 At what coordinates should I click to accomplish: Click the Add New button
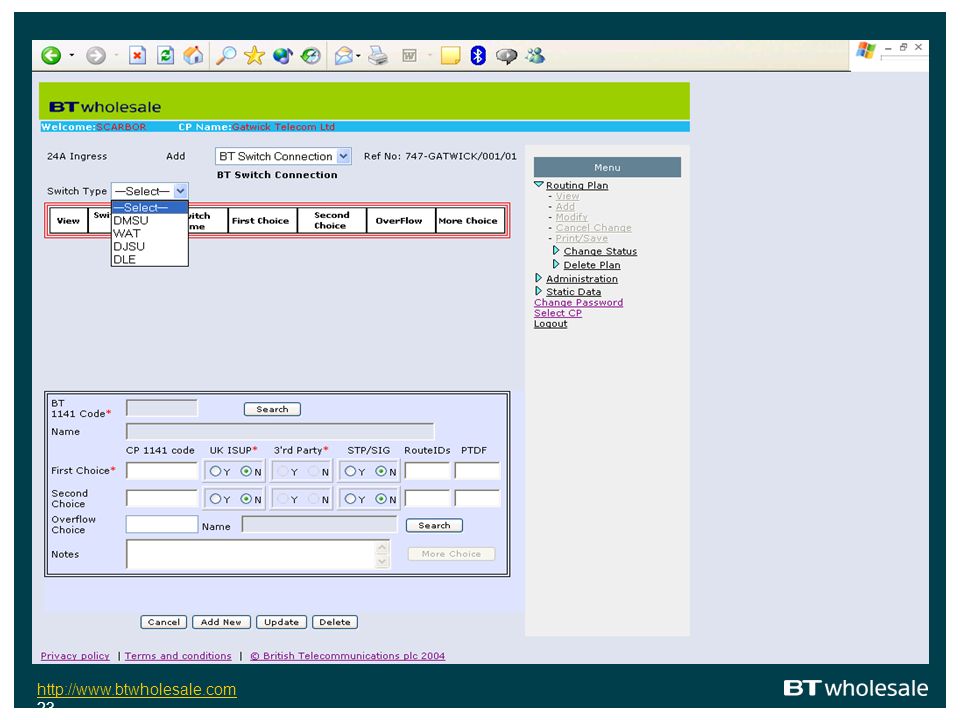pos(221,622)
